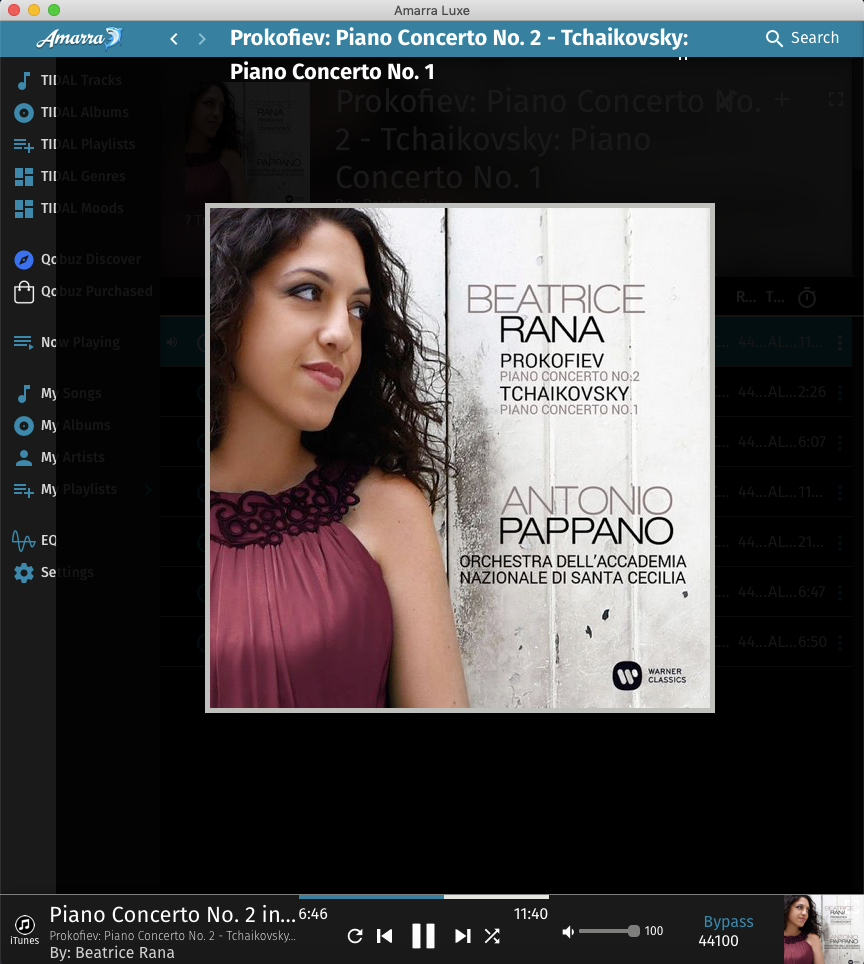
Task: Open the EQ waveform icon
Action: [x=24, y=541]
